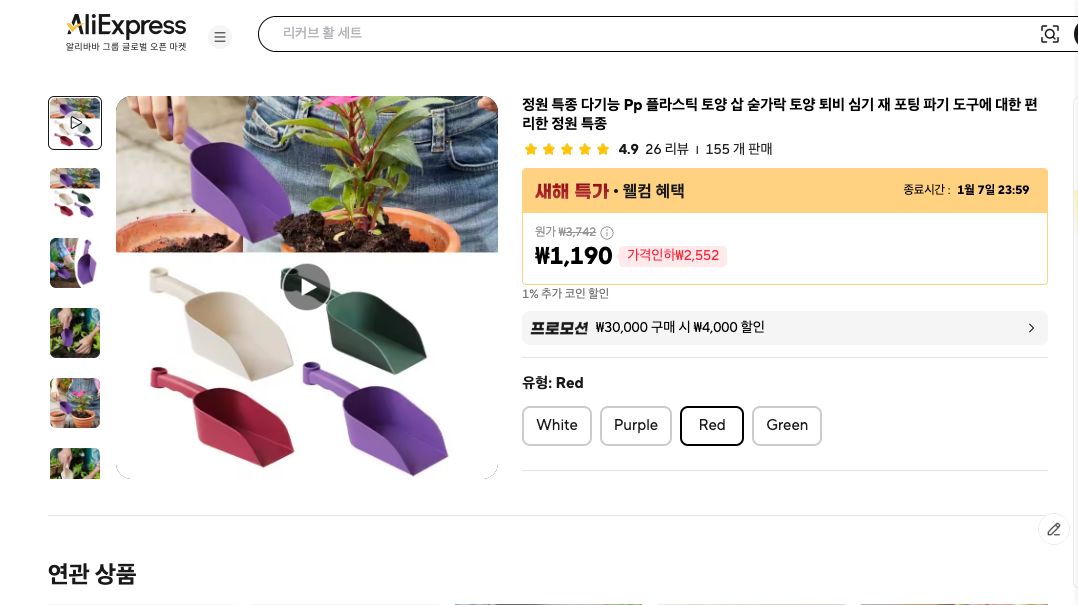Open the 연관 상품 section heading
The height and width of the screenshot is (605, 1078).
[x=92, y=575]
